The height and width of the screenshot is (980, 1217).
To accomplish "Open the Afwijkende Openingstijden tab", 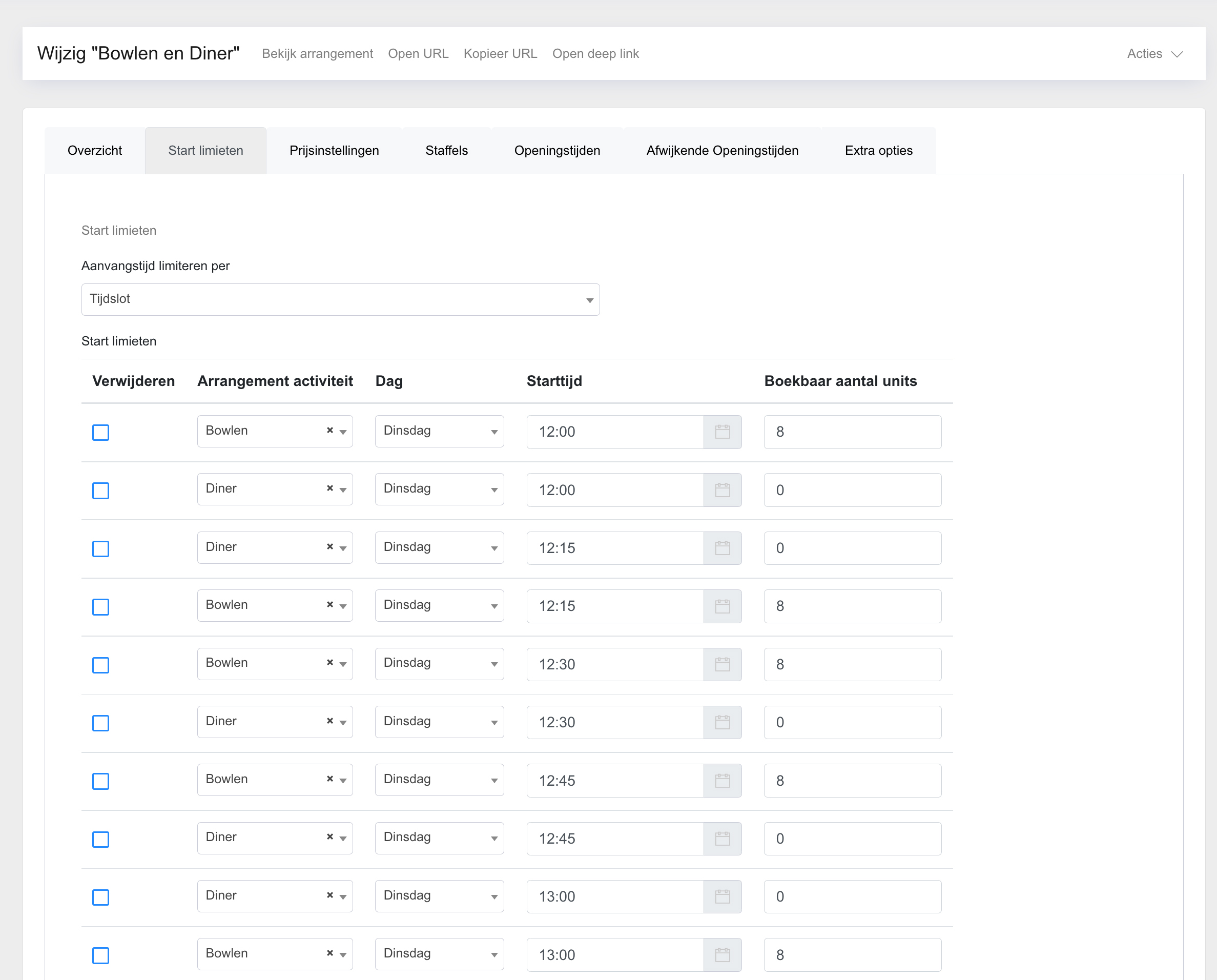I will [x=722, y=151].
